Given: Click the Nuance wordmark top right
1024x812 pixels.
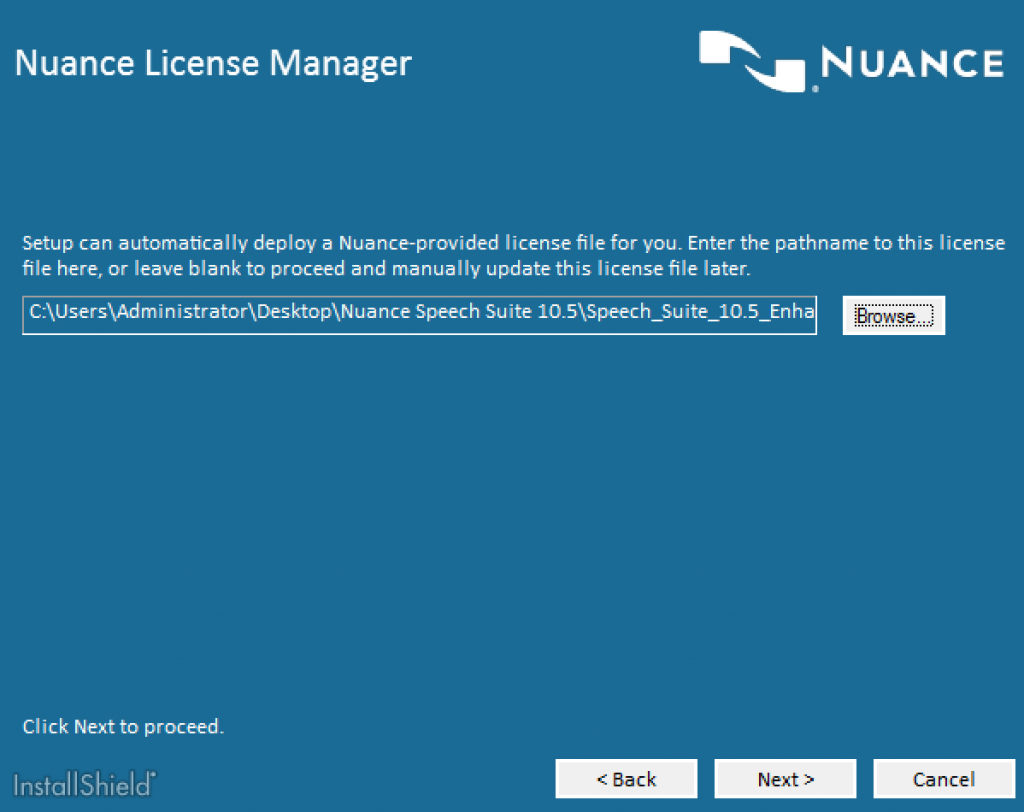Looking at the screenshot, I should click(x=910, y=63).
